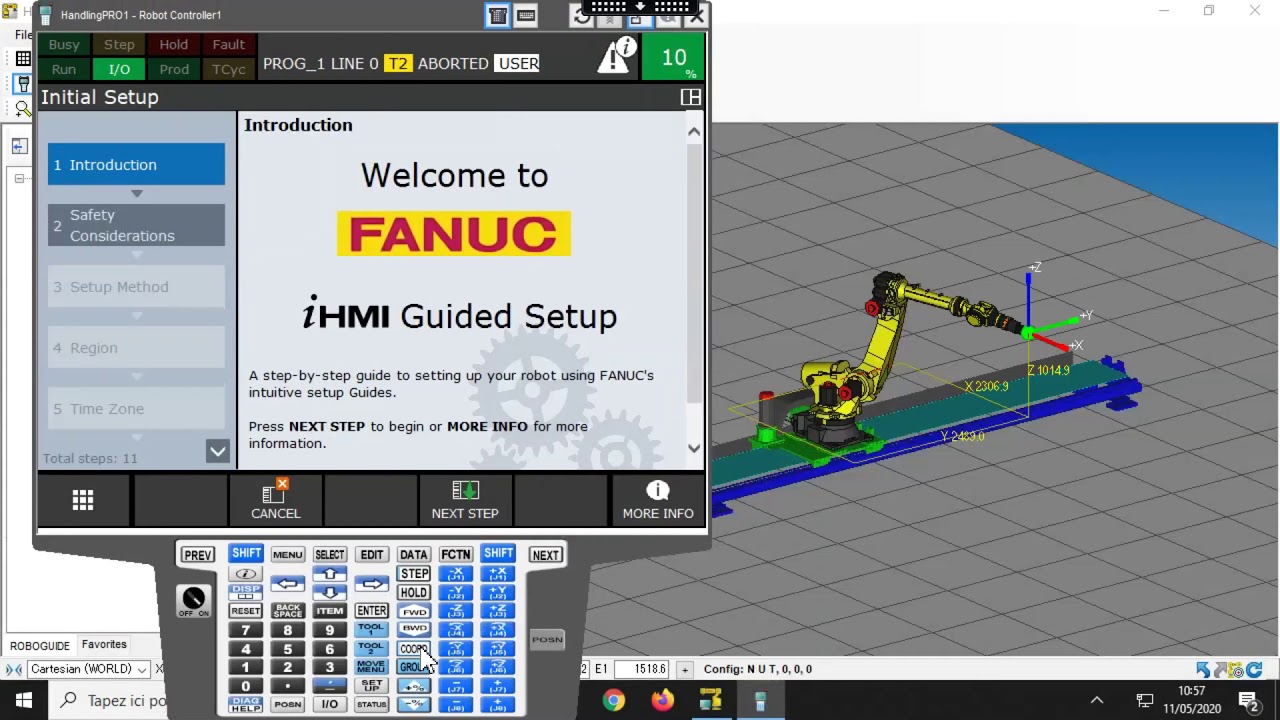Toggle the STEP key on the keypad
The height and width of the screenshot is (720, 1280).
[413, 574]
